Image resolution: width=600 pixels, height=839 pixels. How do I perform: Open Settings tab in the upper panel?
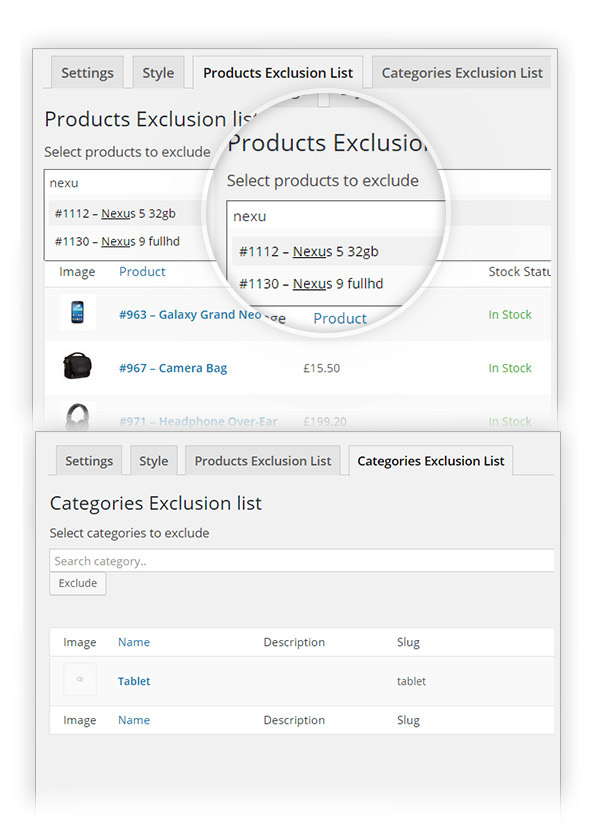(87, 73)
